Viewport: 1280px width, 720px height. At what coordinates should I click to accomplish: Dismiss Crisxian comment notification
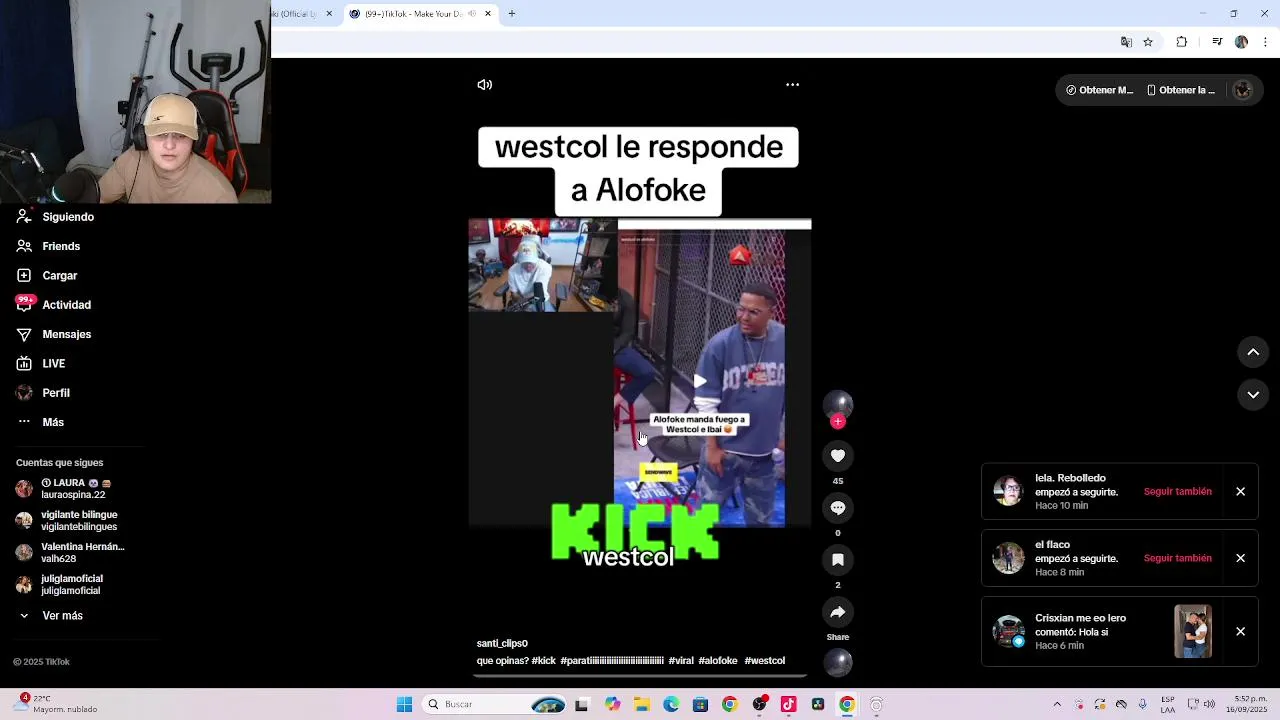pyautogui.click(x=1240, y=632)
